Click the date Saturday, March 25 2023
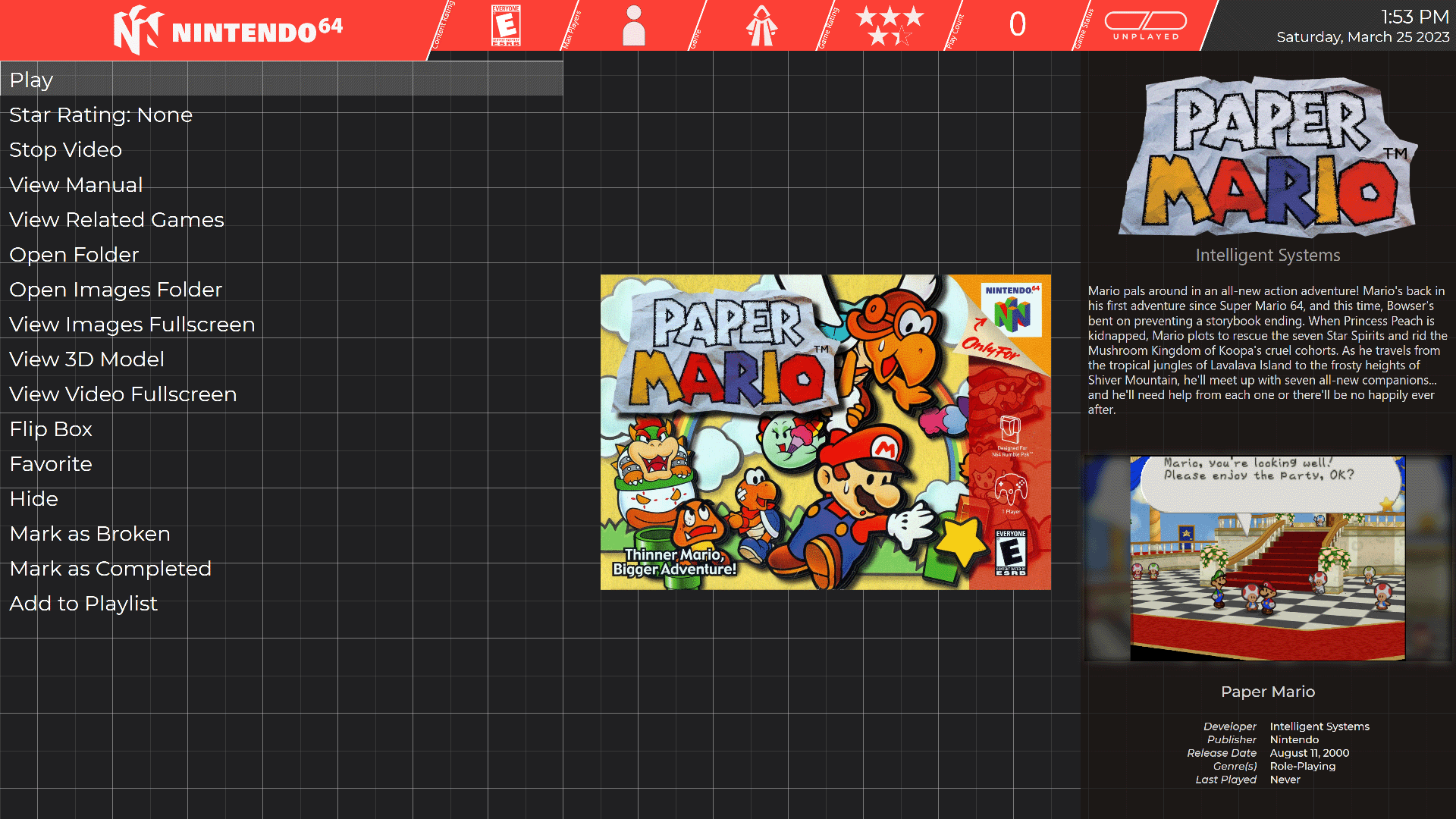Viewport: 1456px width, 819px height. tap(1363, 37)
